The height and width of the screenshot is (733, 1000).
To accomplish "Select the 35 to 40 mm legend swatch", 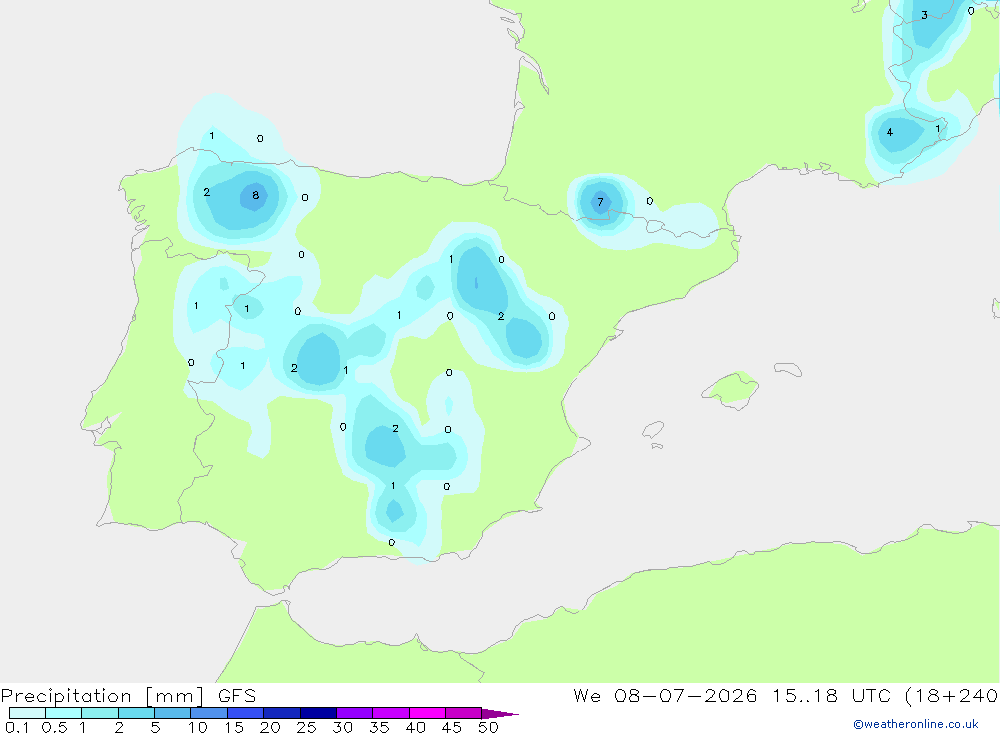I will [391, 713].
